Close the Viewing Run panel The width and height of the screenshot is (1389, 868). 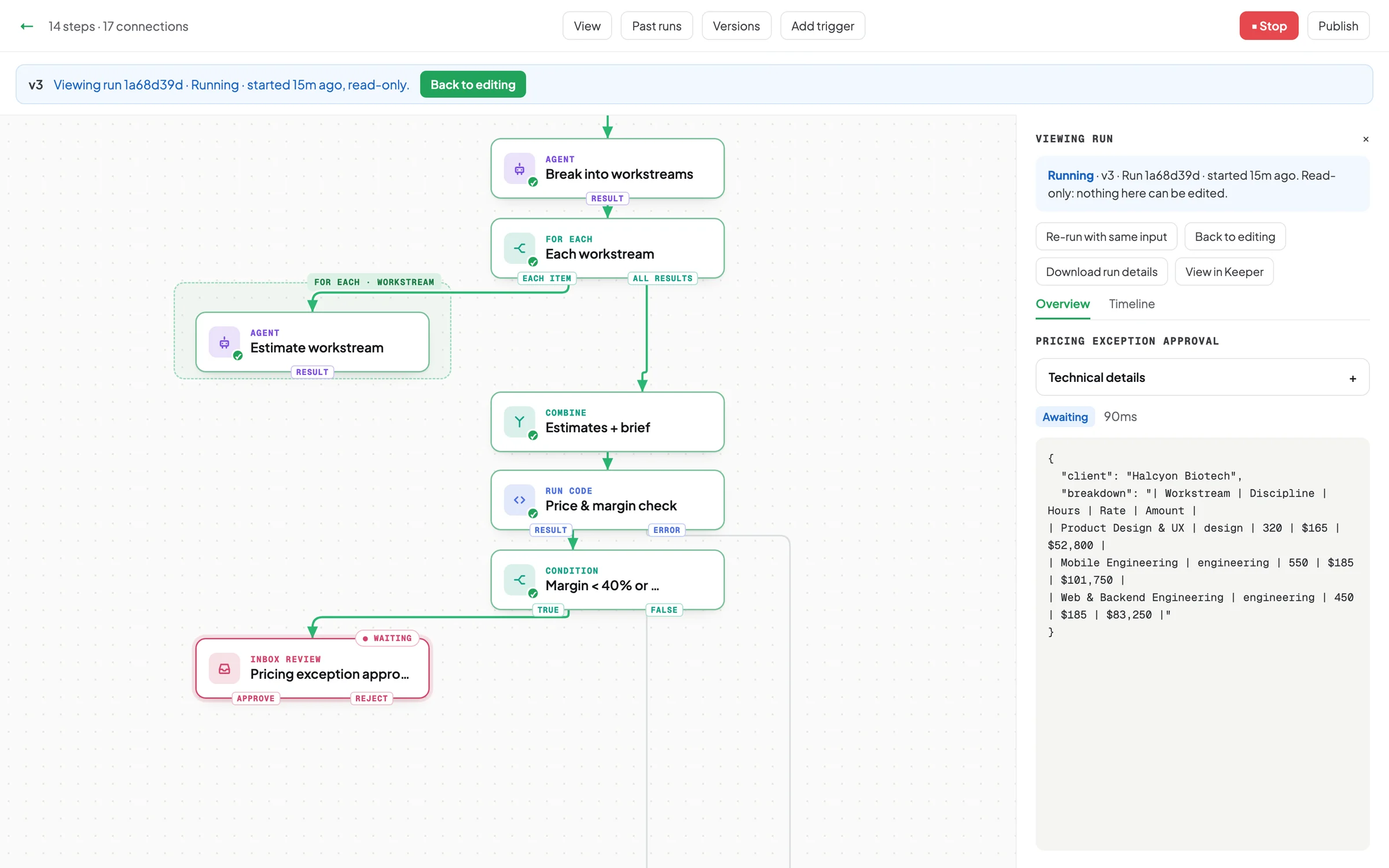pos(1366,139)
